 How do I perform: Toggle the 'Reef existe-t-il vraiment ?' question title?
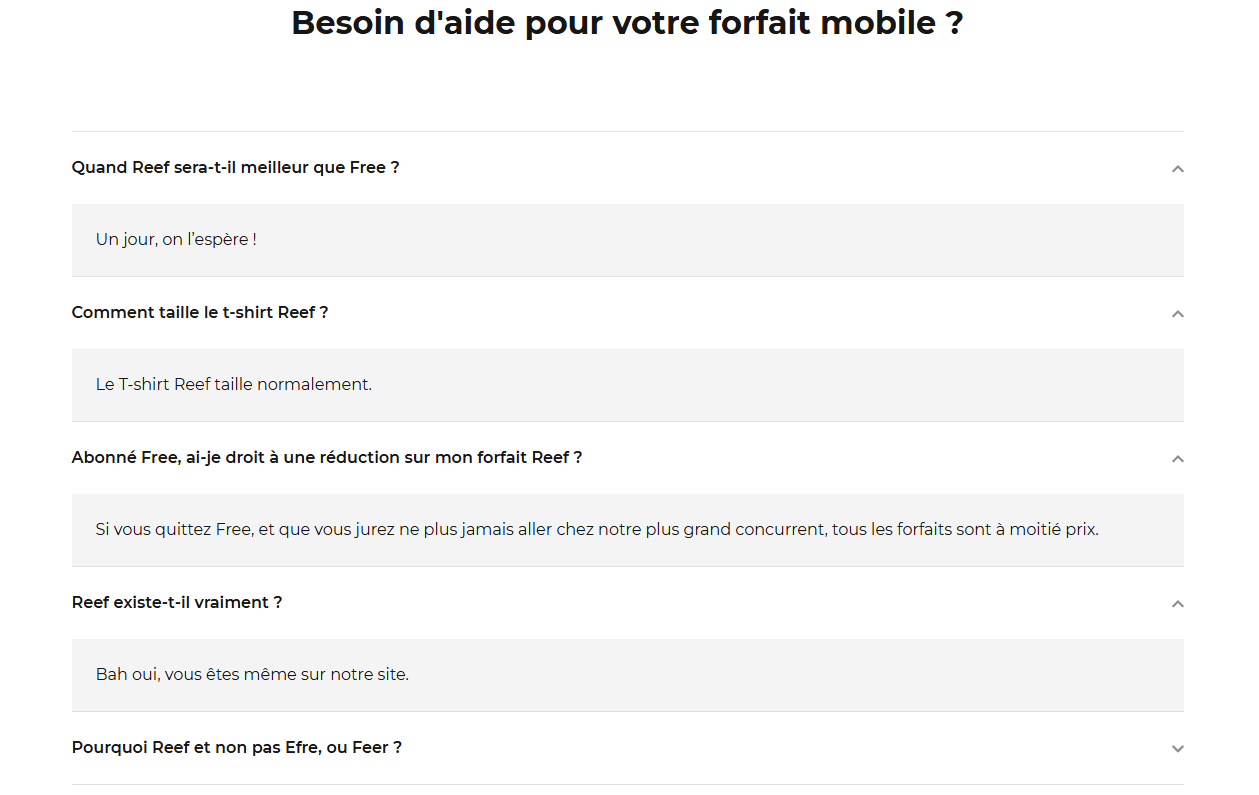pyautogui.click(x=177, y=603)
